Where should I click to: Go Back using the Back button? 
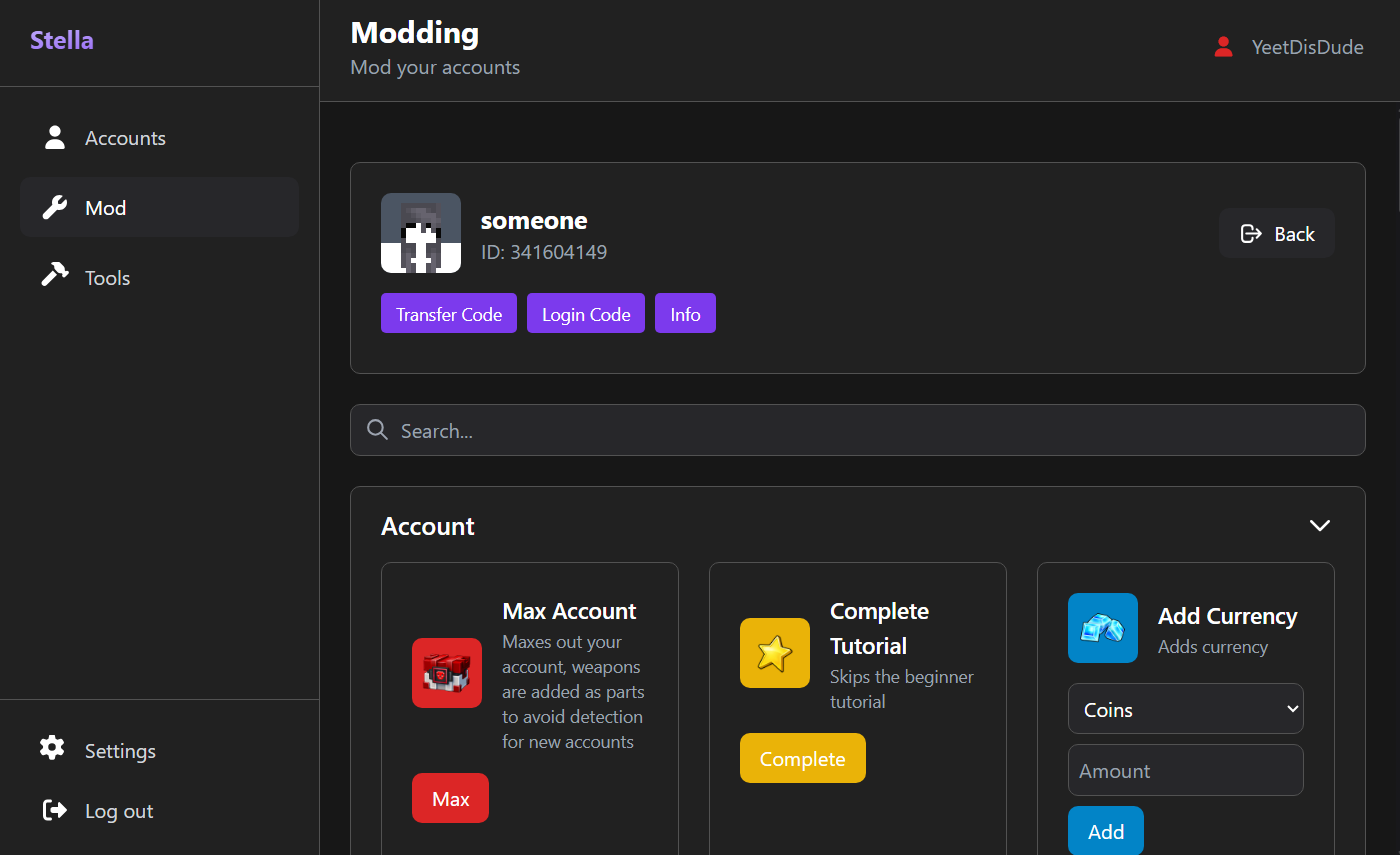point(1276,234)
